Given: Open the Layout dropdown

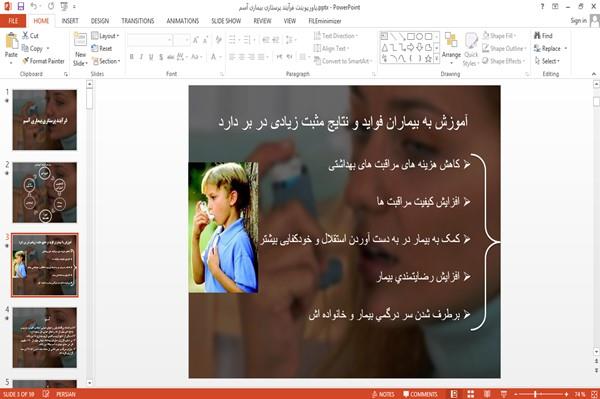Looking at the screenshot, I should click(x=106, y=36).
